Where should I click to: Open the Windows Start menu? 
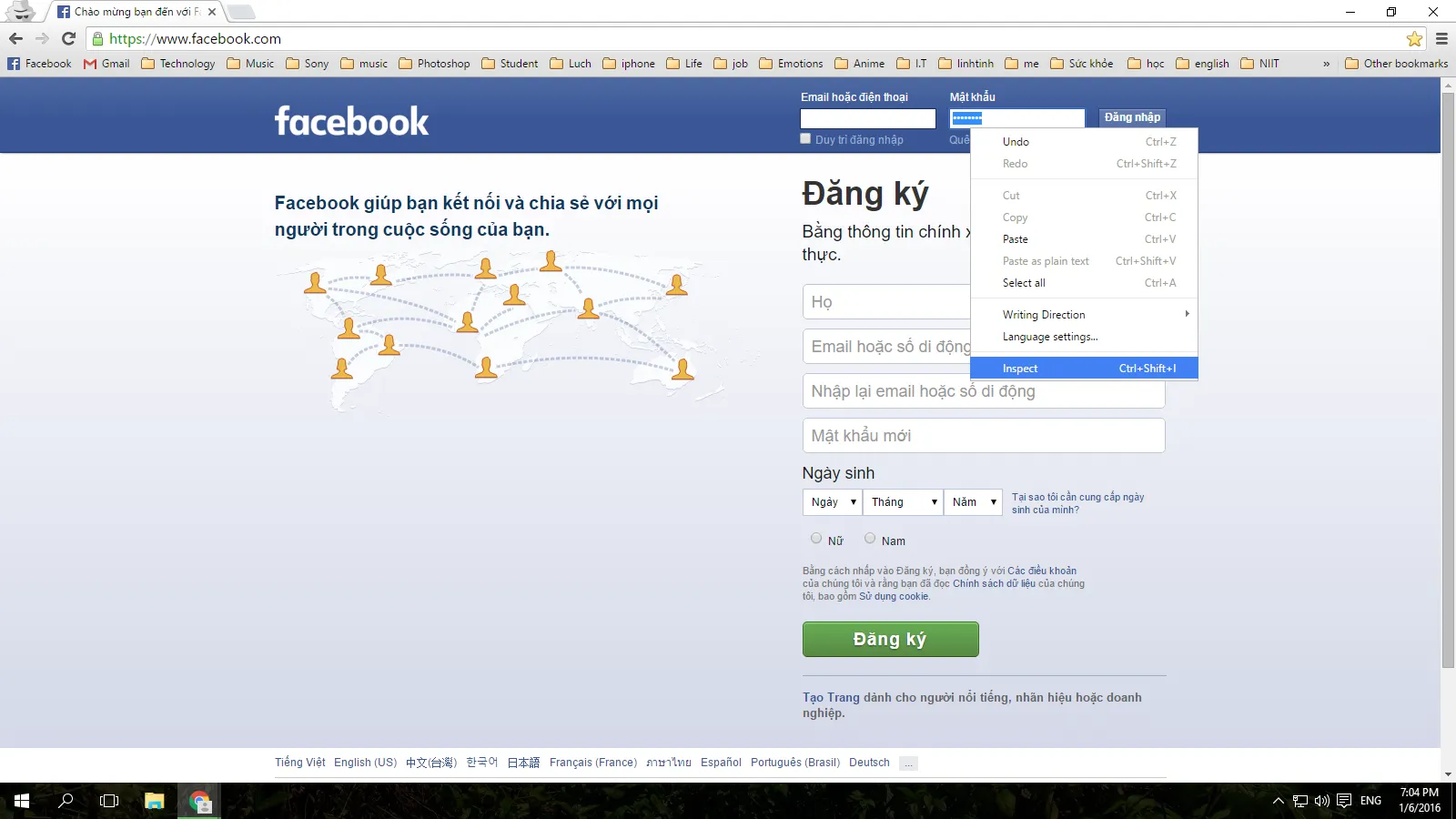(x=22, y=801)
